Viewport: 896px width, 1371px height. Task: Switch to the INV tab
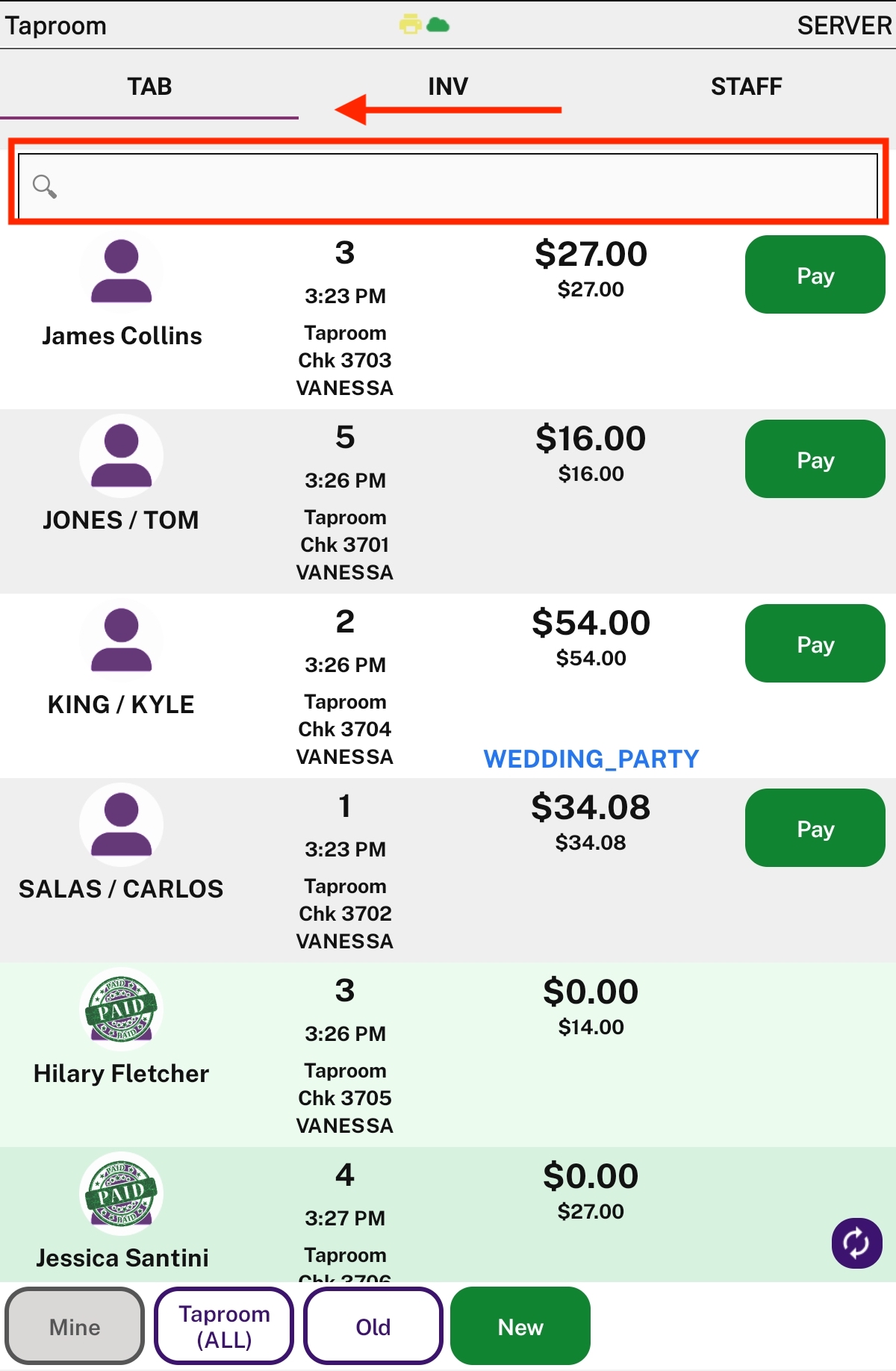coord(448,87)
